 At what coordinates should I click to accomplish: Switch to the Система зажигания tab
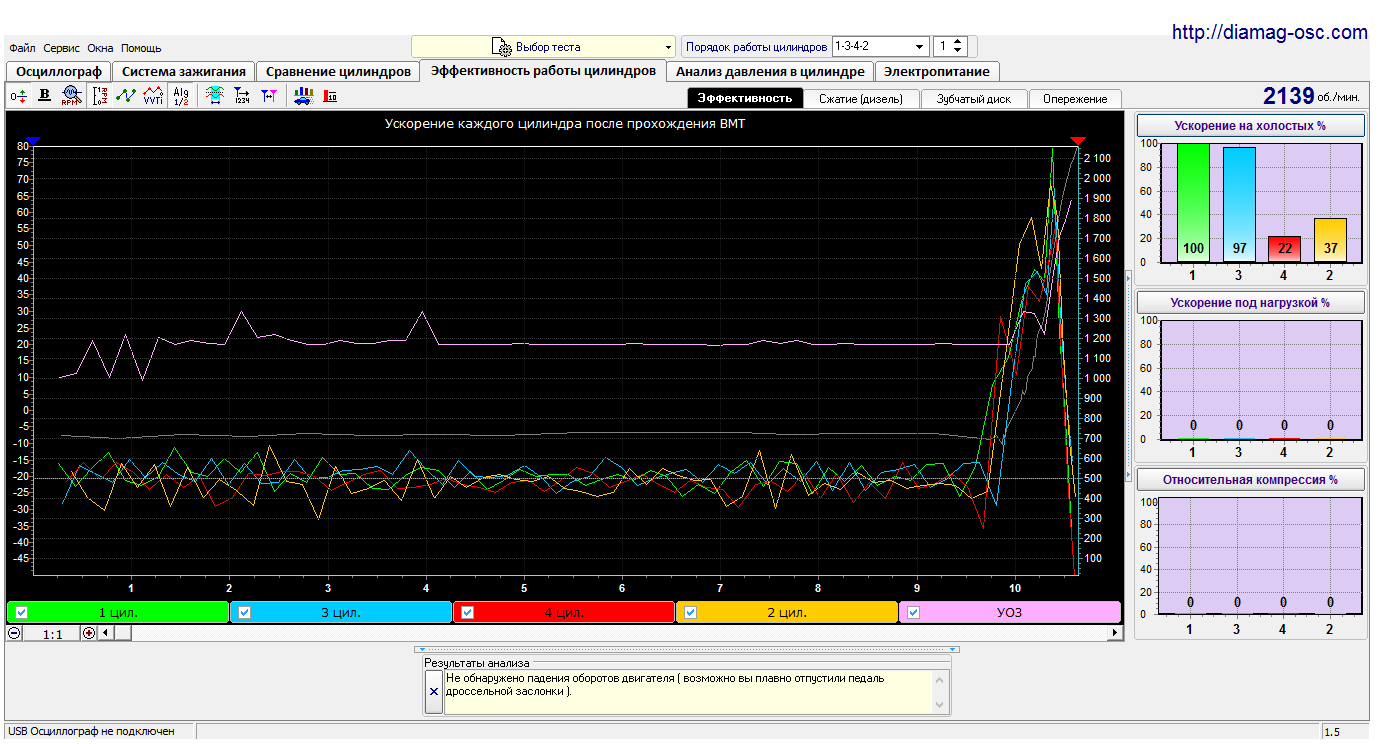point(184,72)
